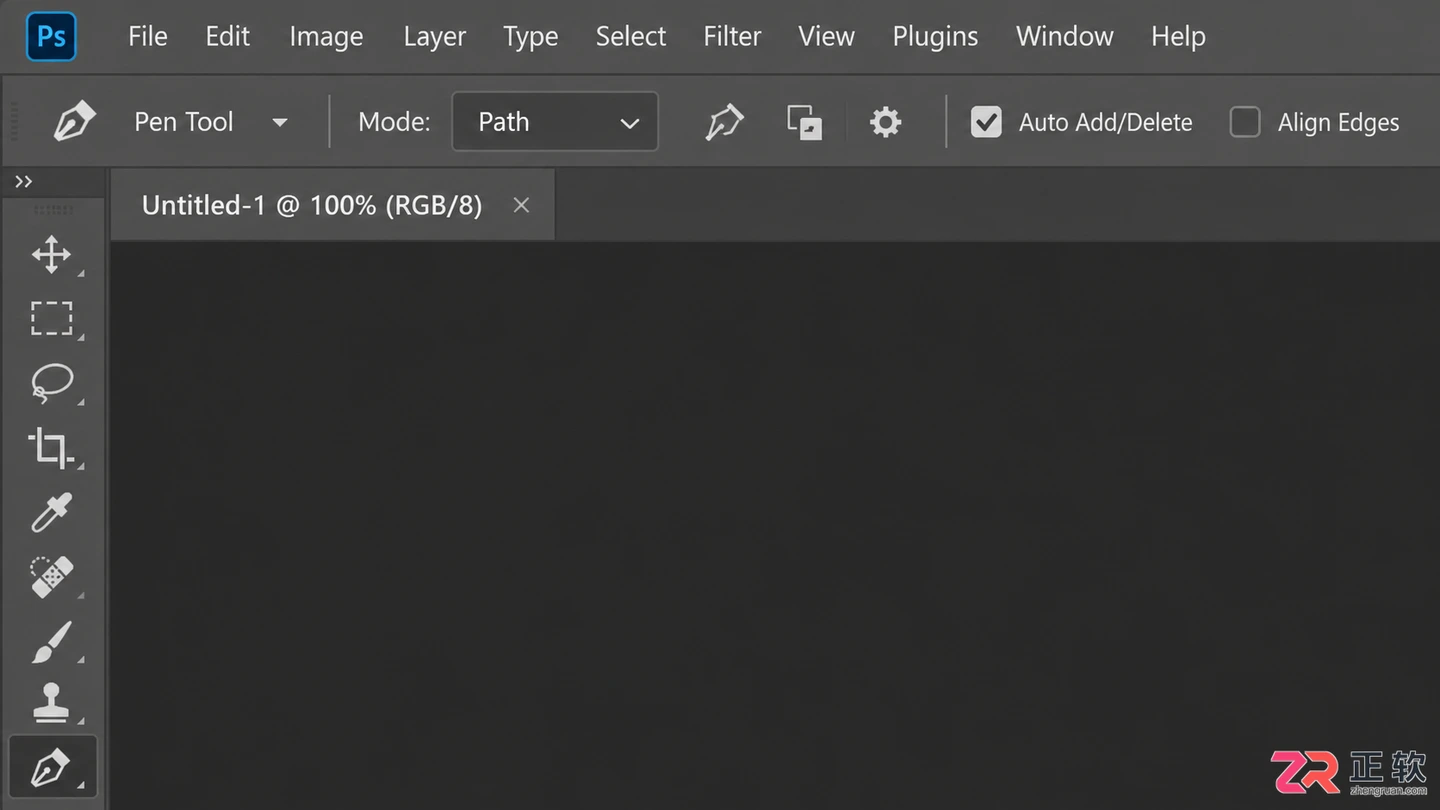
Task: Select the Brush tool
Action: [x=51, y=642]
